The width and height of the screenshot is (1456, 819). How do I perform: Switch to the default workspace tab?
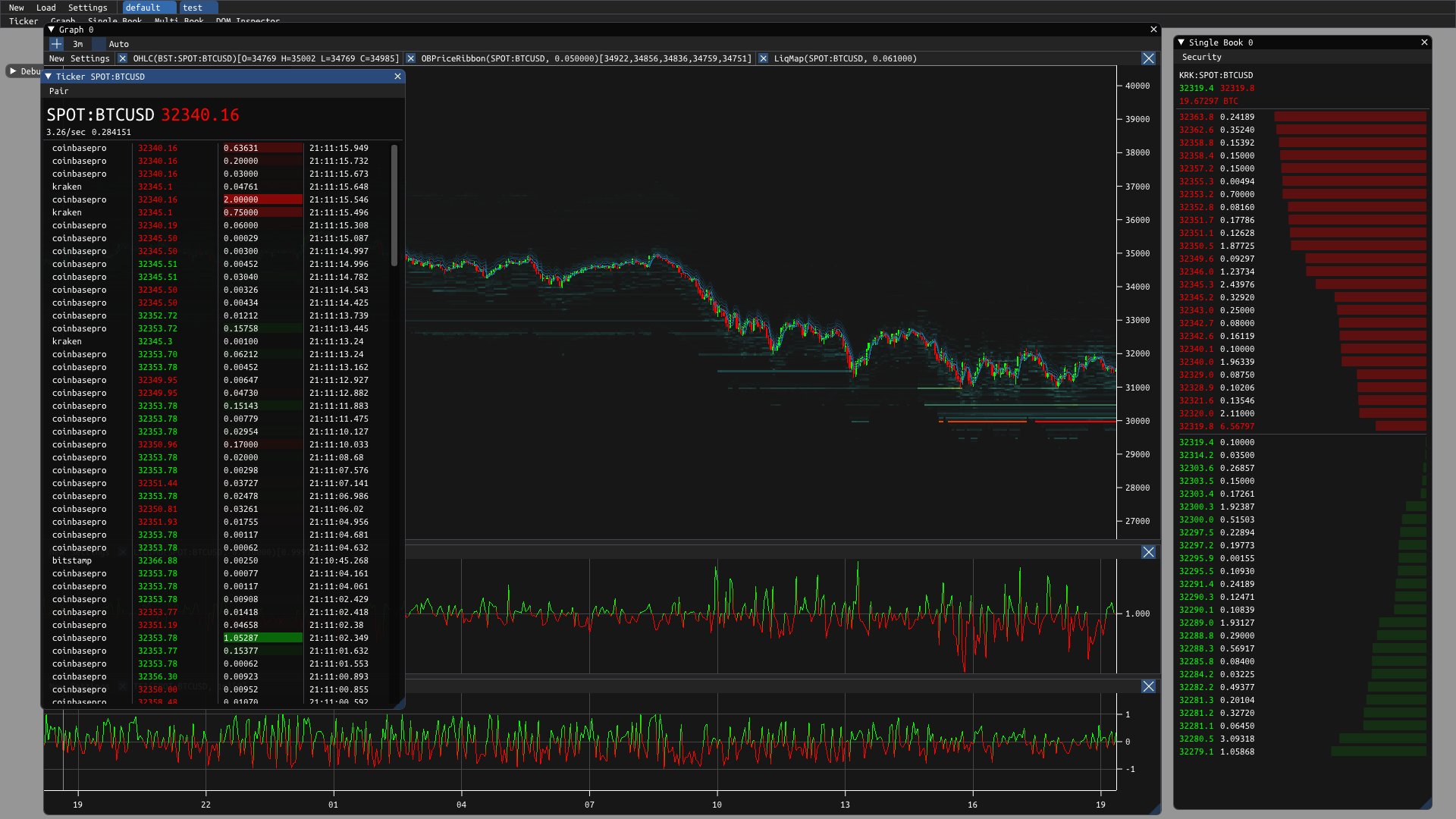[x=149, y=8]
